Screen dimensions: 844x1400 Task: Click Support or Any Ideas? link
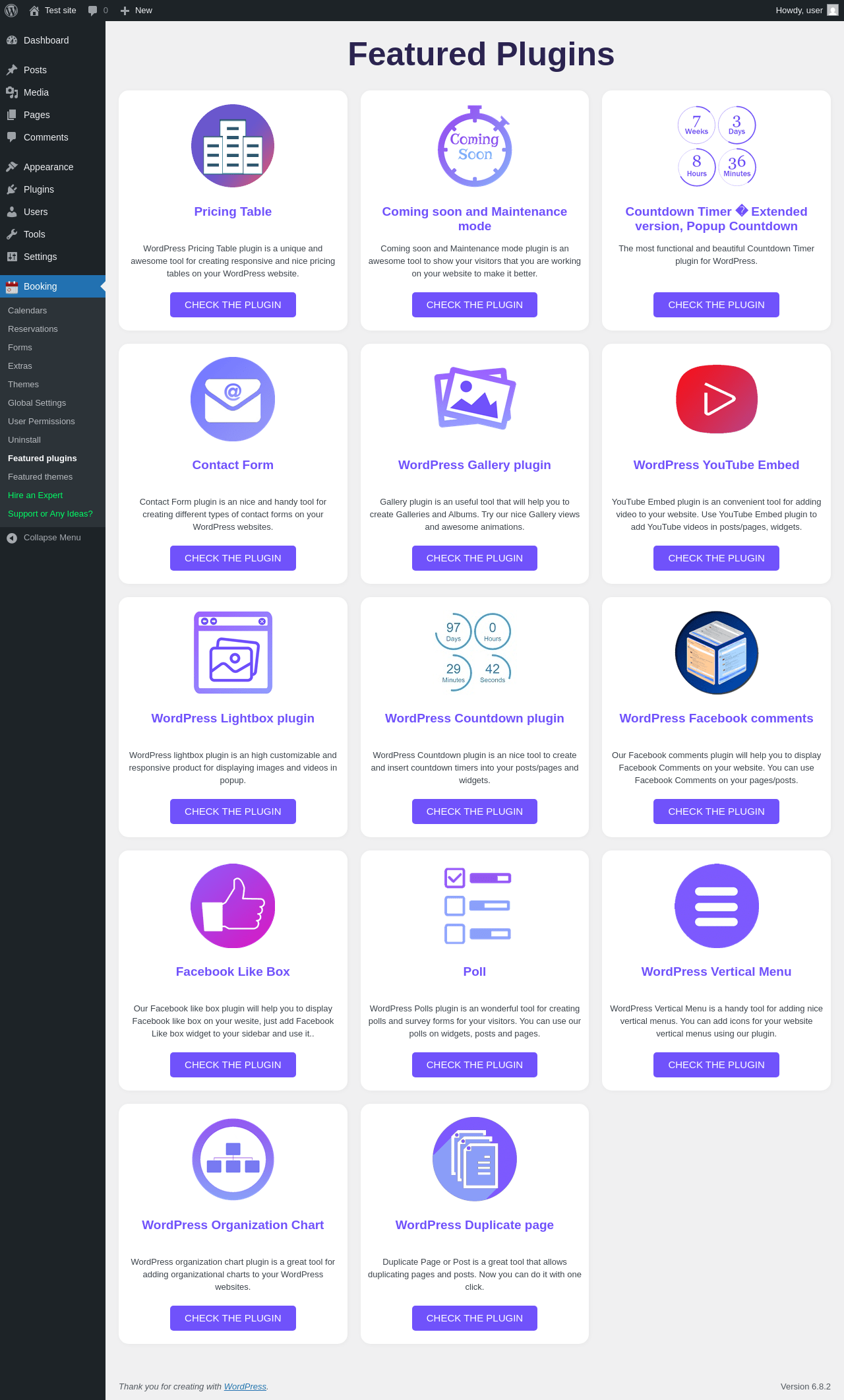(x=50, y=514)
